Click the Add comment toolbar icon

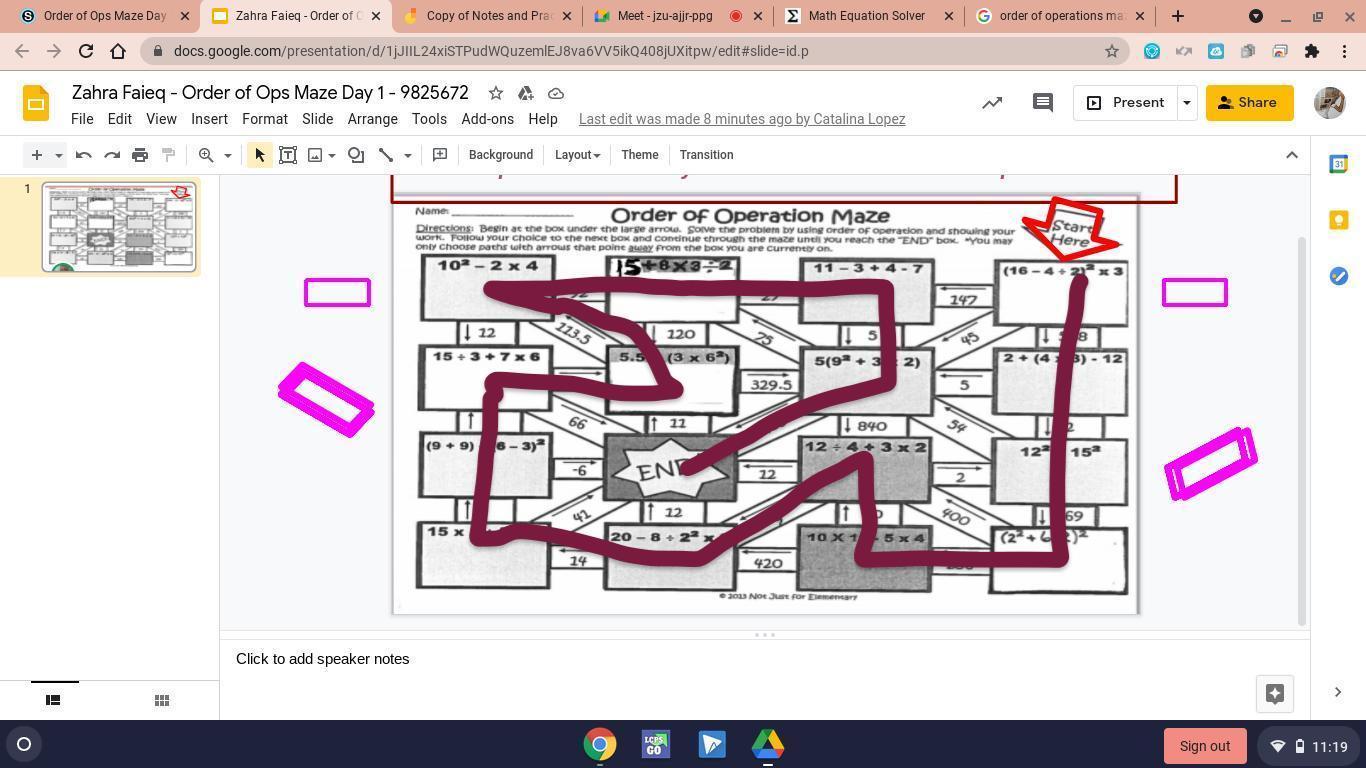440,155
